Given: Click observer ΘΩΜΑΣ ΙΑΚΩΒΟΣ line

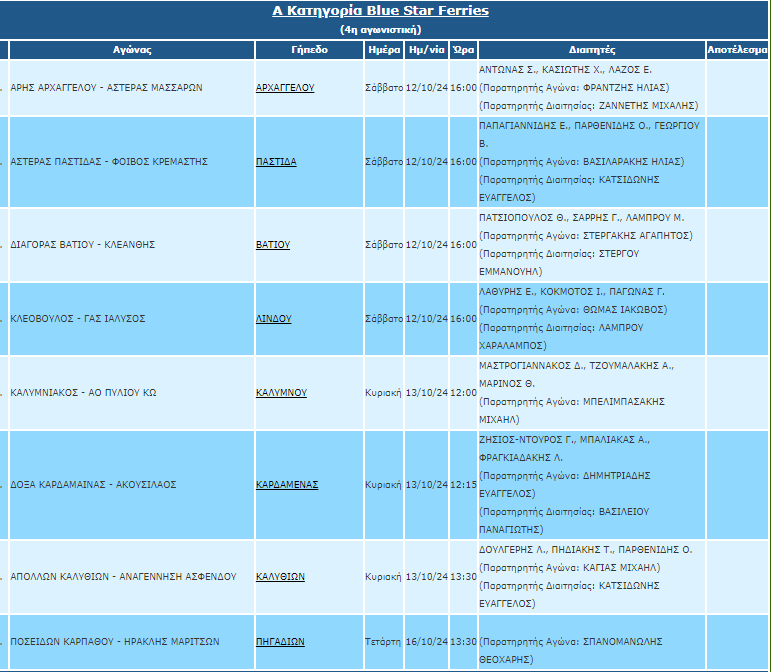Looking at the screenshot, I should click(x=573, y=310).
